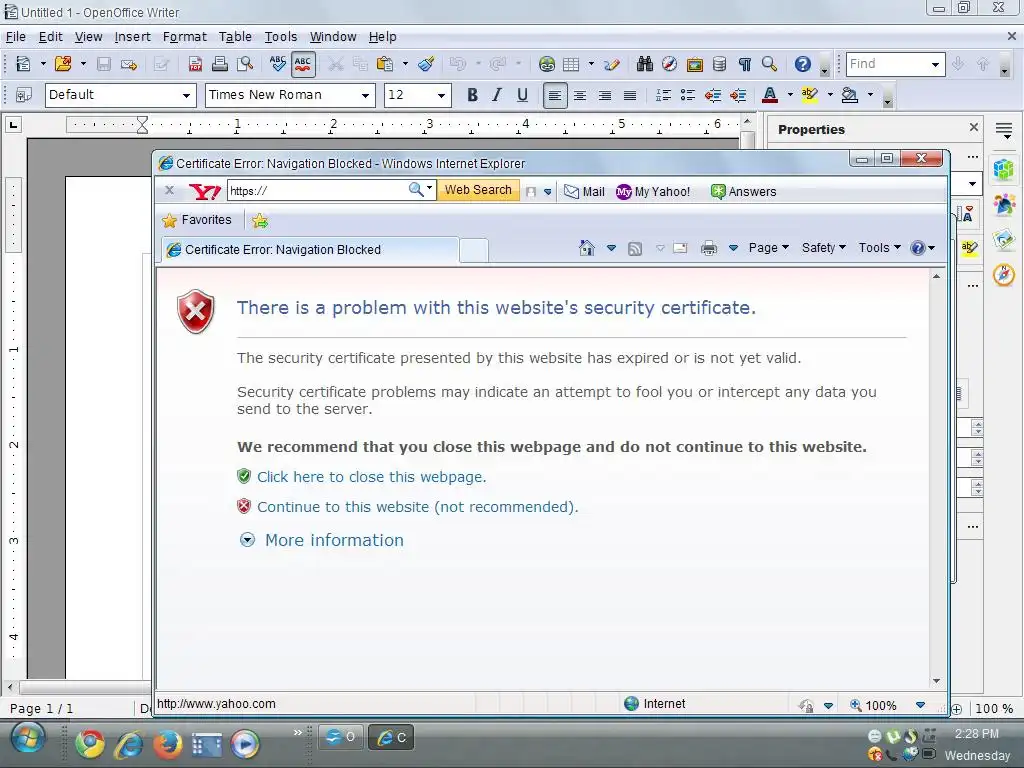Click the Writer Find text field
This screenshot has width=1024, height=768.
coord(888,64)
